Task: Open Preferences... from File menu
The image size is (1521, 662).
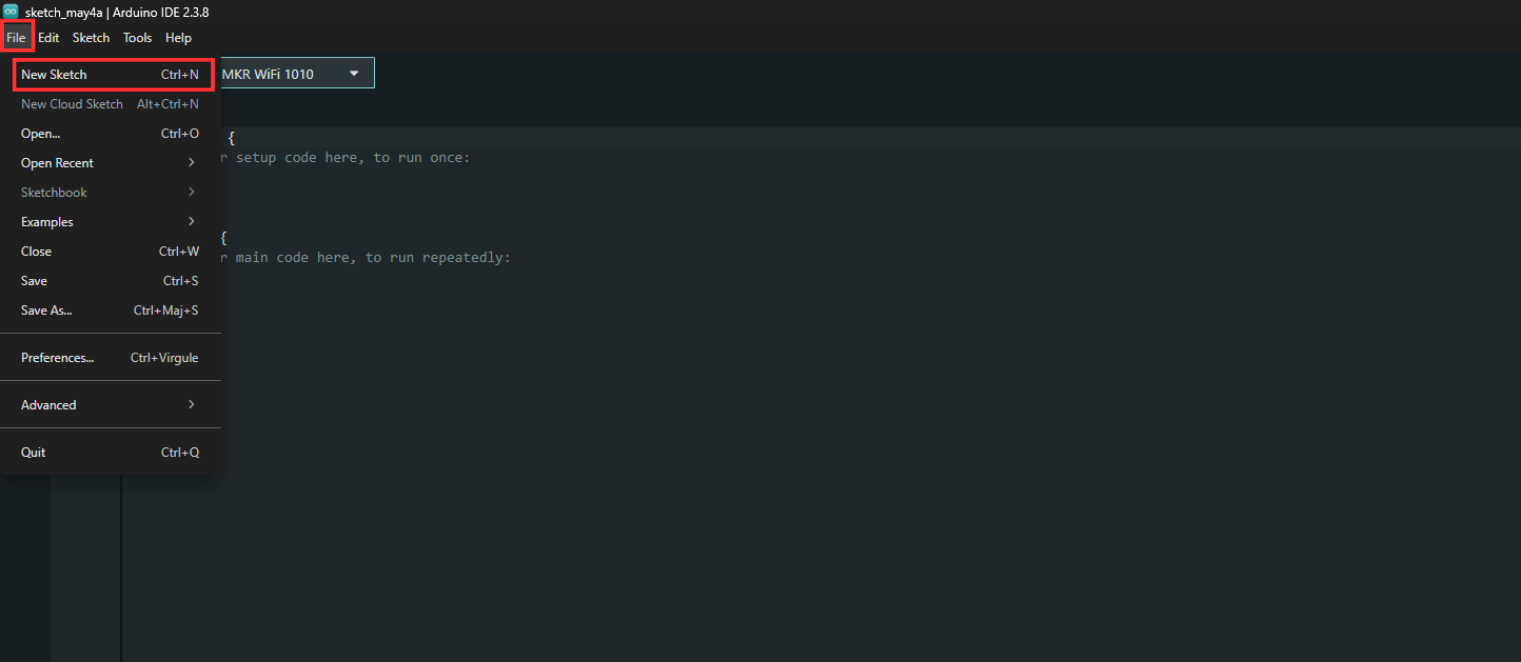Action: point(111,358)
